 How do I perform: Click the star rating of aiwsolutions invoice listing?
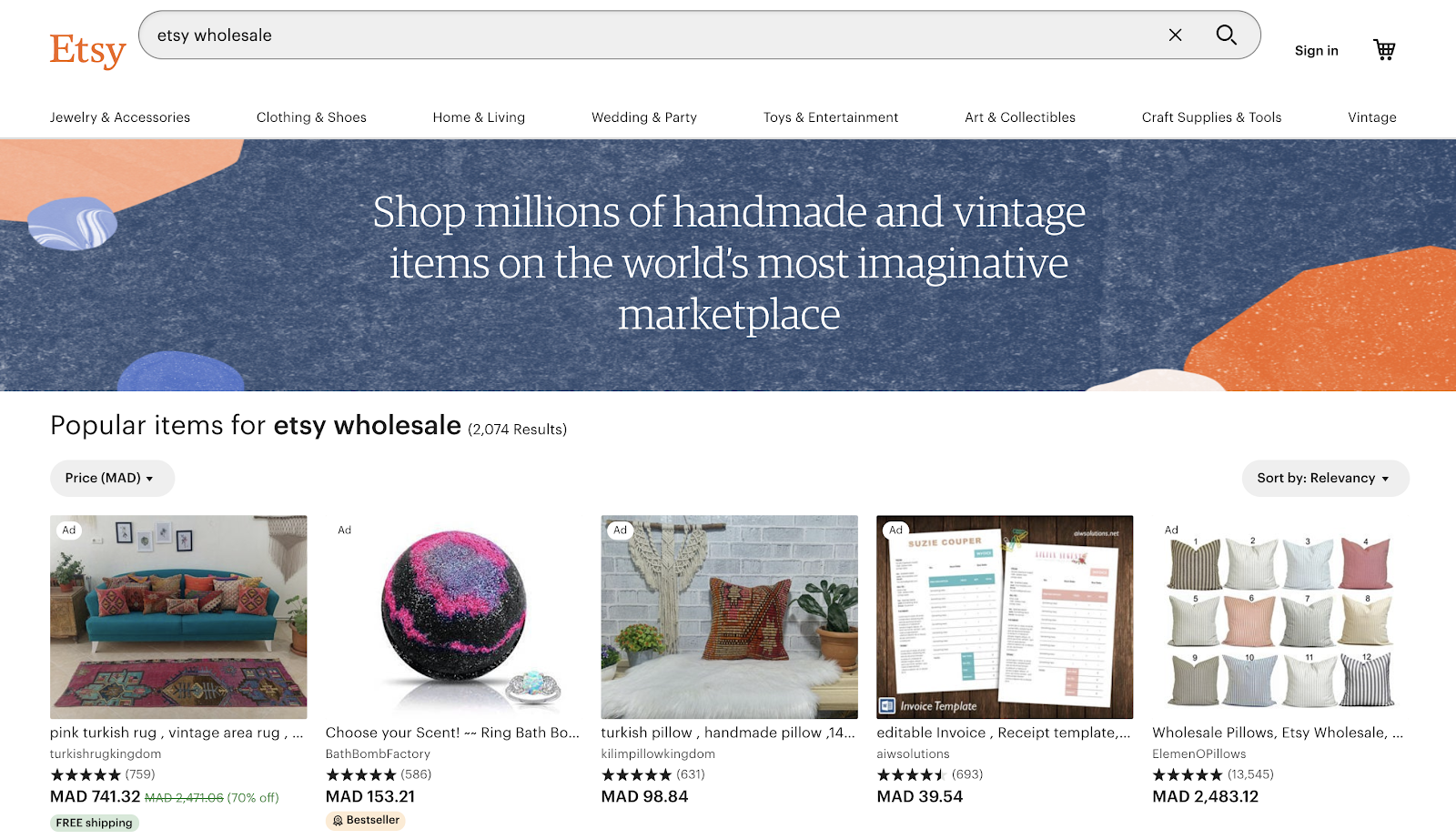(x=911, y=774)
